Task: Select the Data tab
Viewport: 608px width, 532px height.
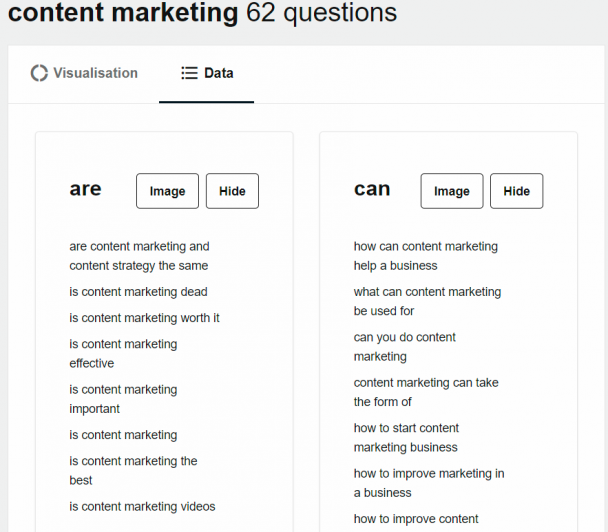Action: tap(207, 73)
